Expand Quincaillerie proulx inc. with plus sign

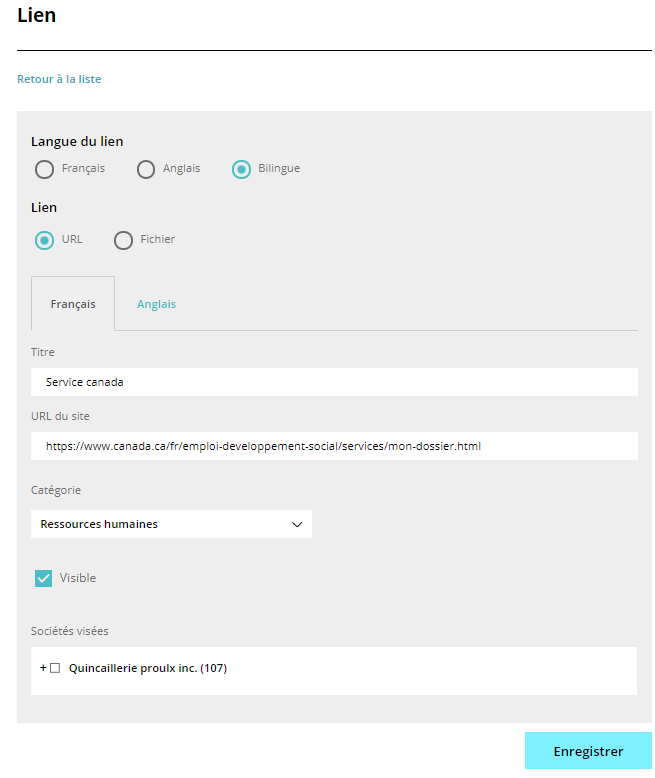(43, 668)
